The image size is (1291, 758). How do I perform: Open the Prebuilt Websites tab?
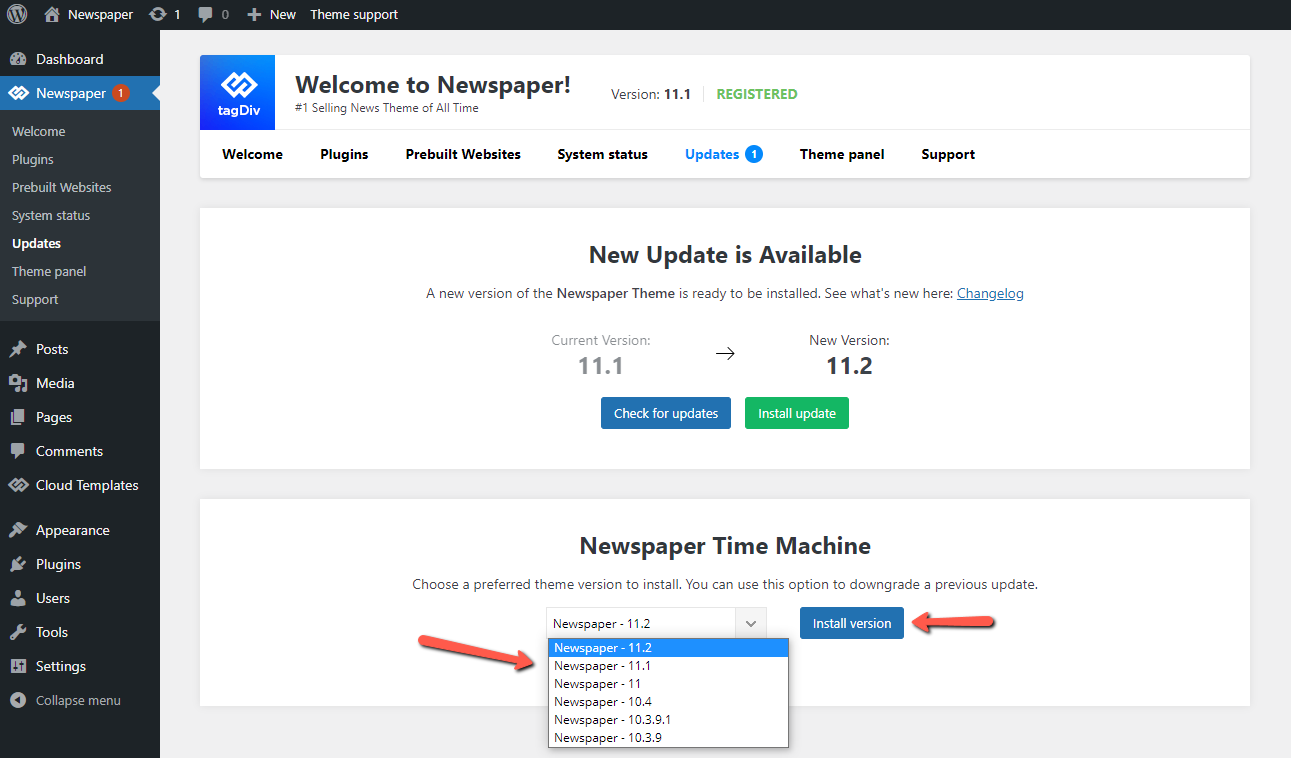pyautogui.click(x=463, y=154)
